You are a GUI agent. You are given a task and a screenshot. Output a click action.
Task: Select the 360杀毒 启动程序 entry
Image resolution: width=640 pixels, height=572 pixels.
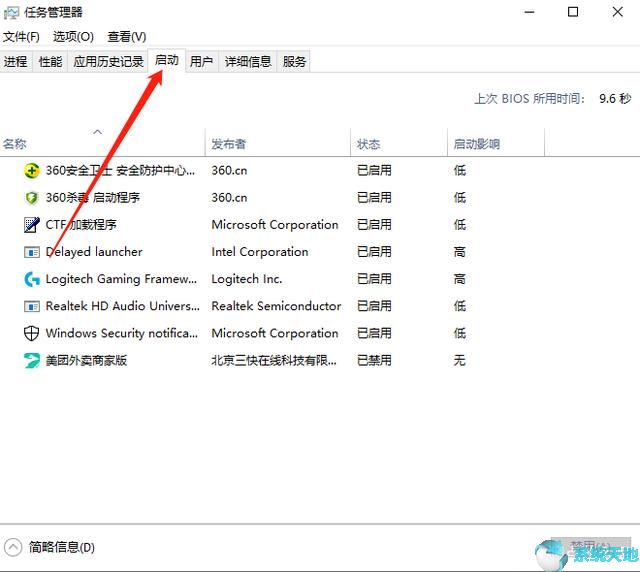[x=93, y=198]
